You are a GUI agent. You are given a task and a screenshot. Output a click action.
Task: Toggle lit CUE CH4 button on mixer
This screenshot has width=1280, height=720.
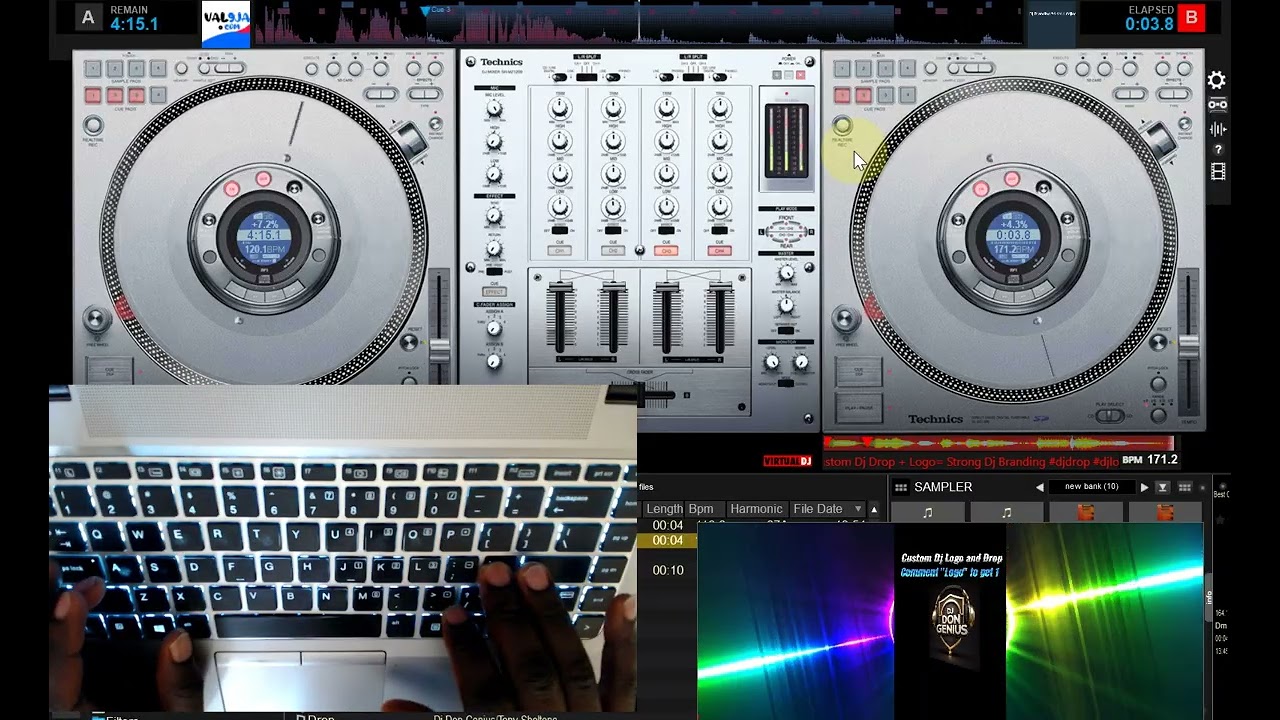(x=719, y=251)
